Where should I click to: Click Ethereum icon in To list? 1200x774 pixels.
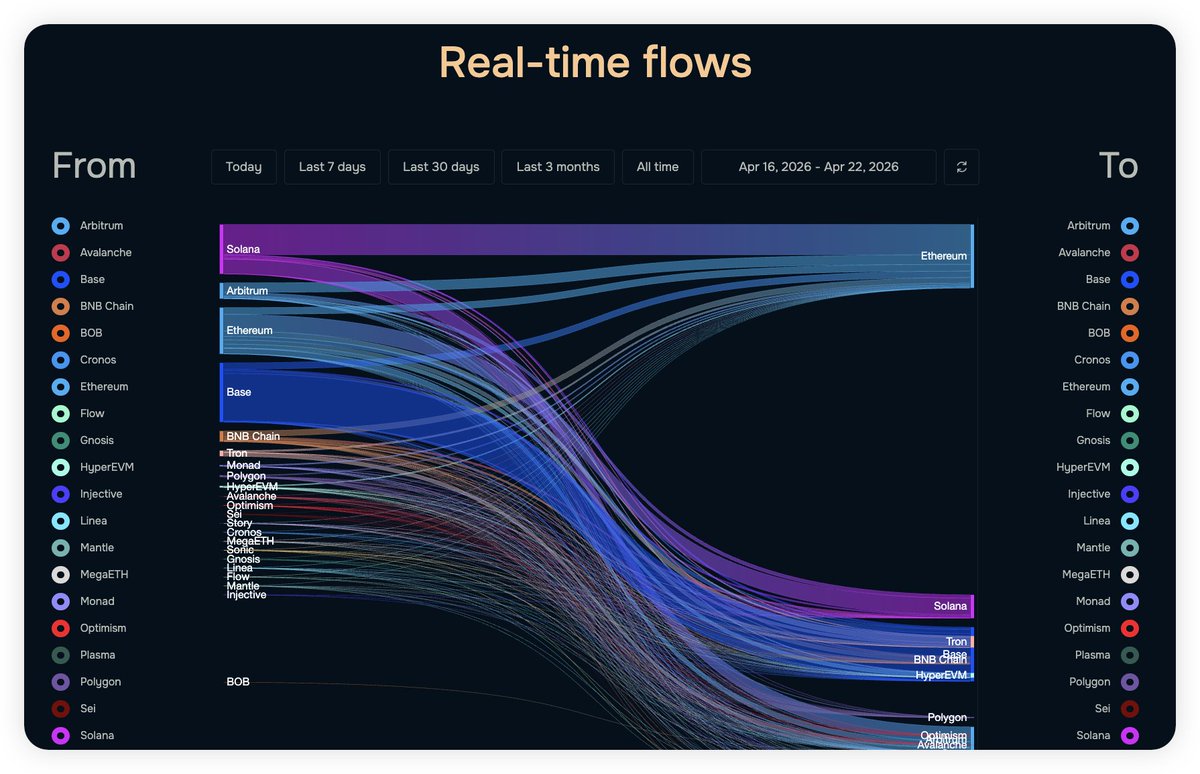pos(1130,387)
